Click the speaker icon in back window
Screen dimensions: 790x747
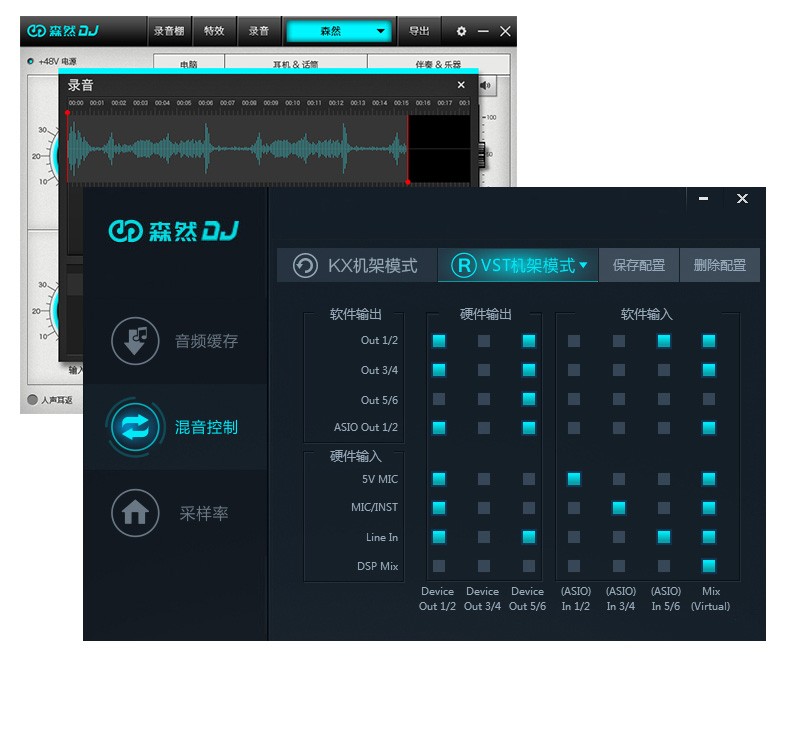[486, 85]
